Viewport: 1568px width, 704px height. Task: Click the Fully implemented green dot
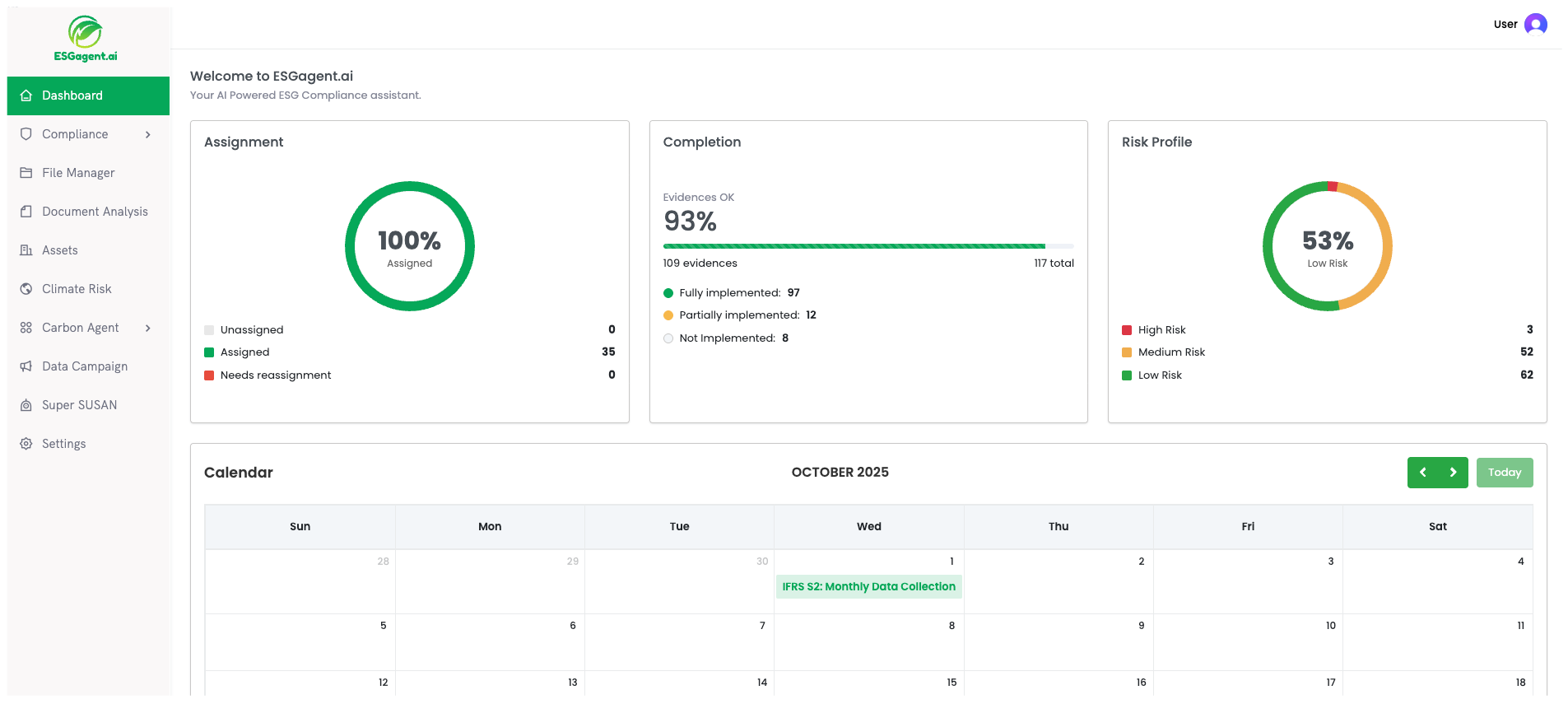tap(668, 293)
